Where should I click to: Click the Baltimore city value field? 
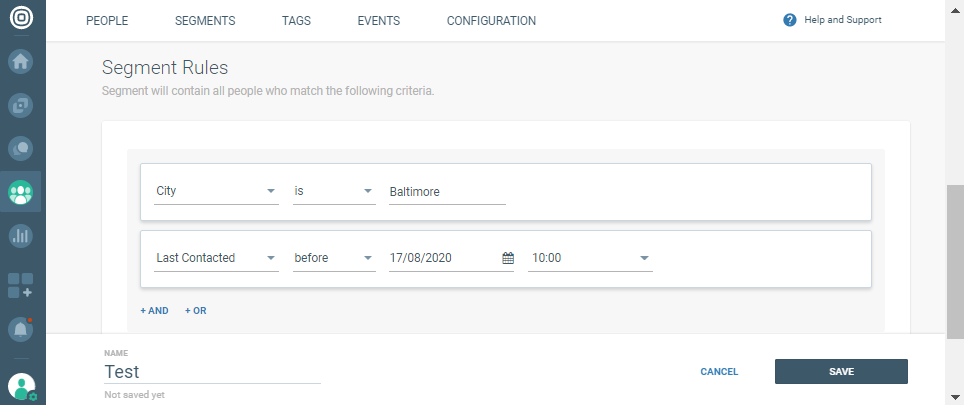coord(447,191)
